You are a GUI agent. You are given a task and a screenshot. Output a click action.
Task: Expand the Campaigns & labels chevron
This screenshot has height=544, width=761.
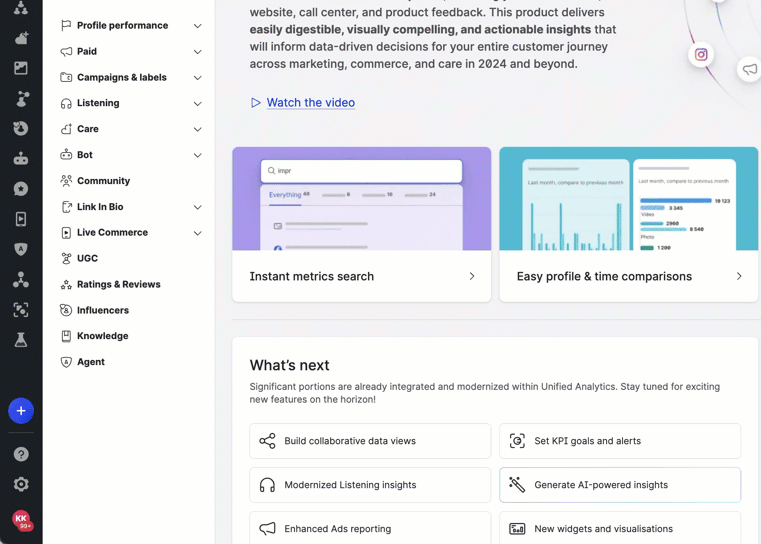[x=197, y=78]
